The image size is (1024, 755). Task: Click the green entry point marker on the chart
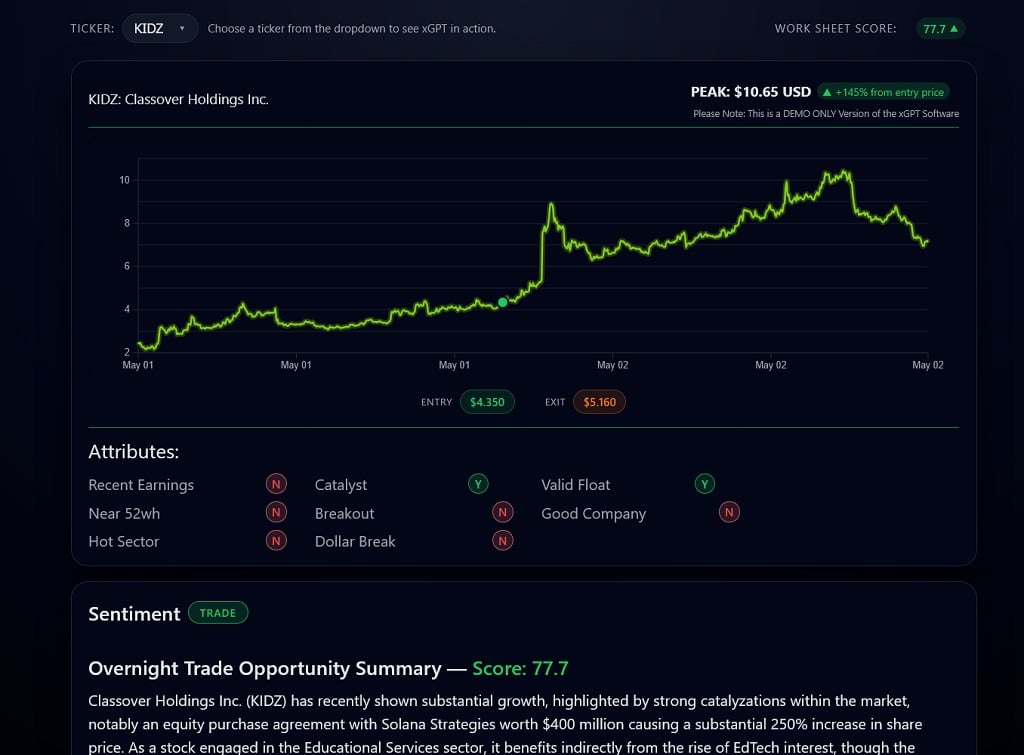[503, 302]
